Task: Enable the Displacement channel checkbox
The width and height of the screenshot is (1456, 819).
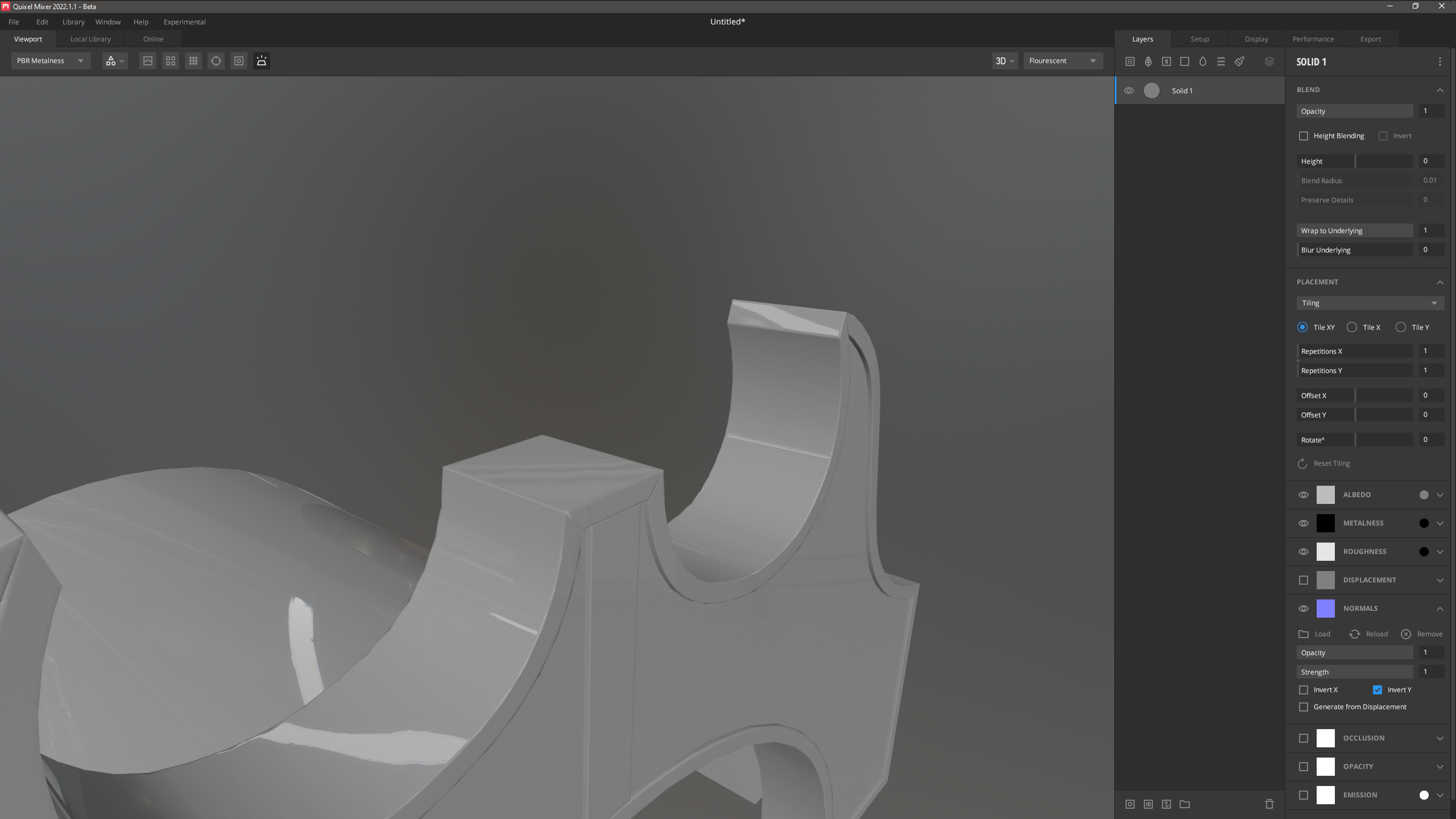Action: 1304,580
